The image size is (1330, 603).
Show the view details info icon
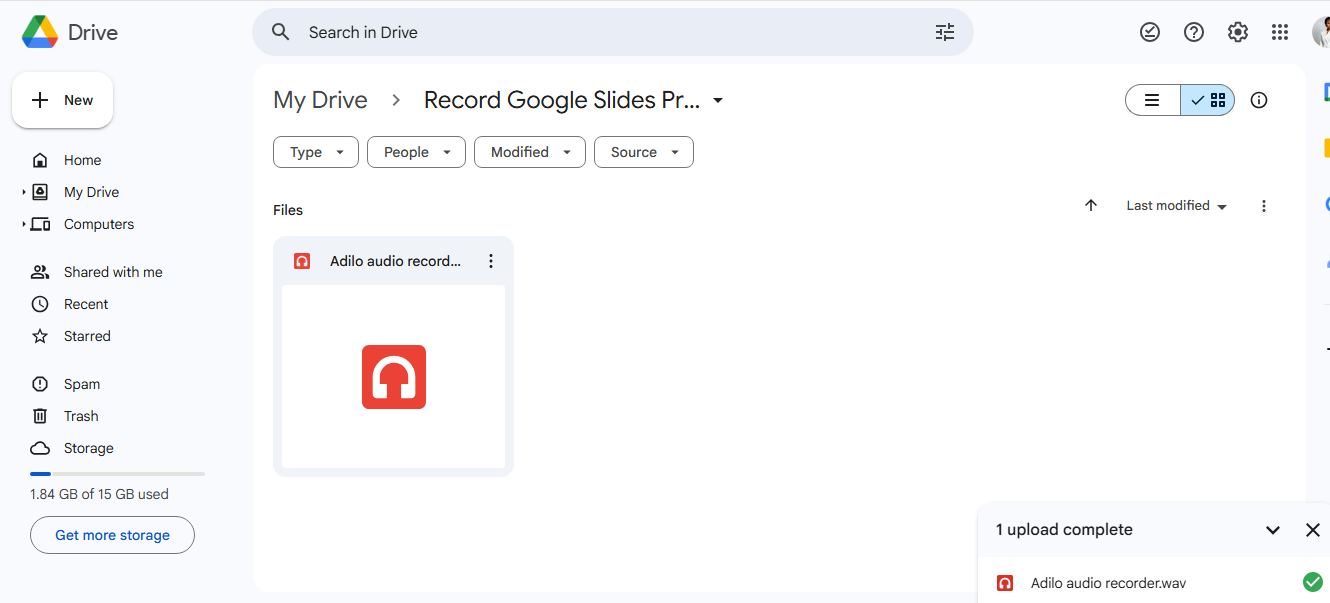pyautogui.click(x=1259, y=100)
